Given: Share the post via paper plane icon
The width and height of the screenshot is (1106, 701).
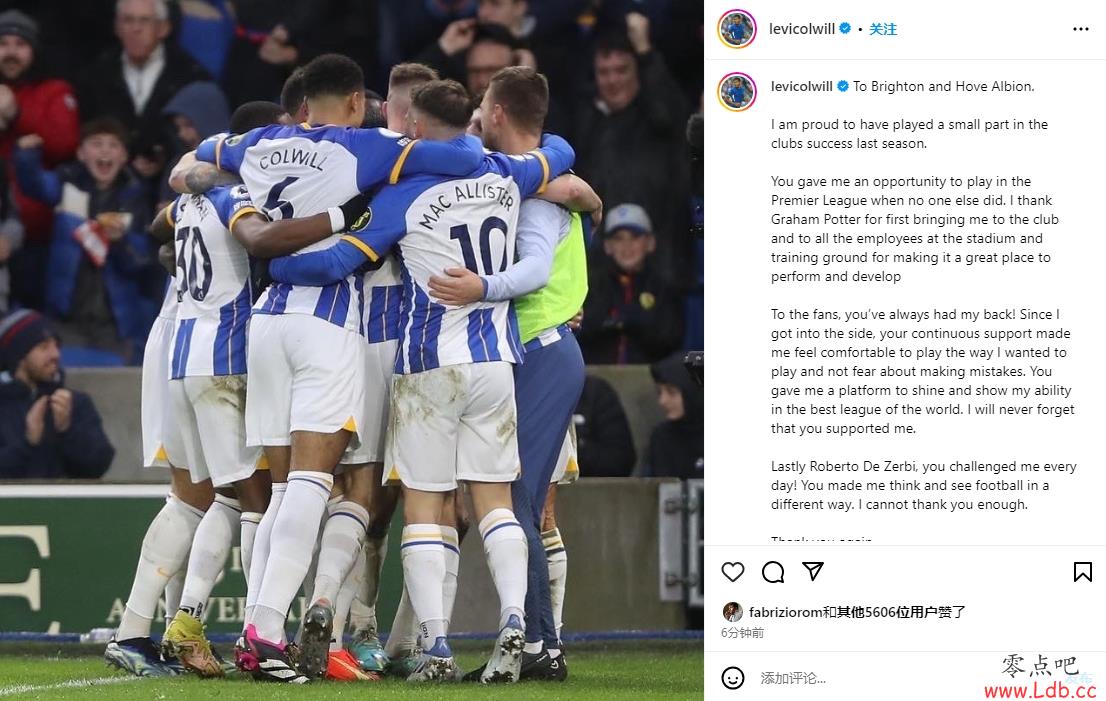Looking at the screenshot, I should (813, 571).
